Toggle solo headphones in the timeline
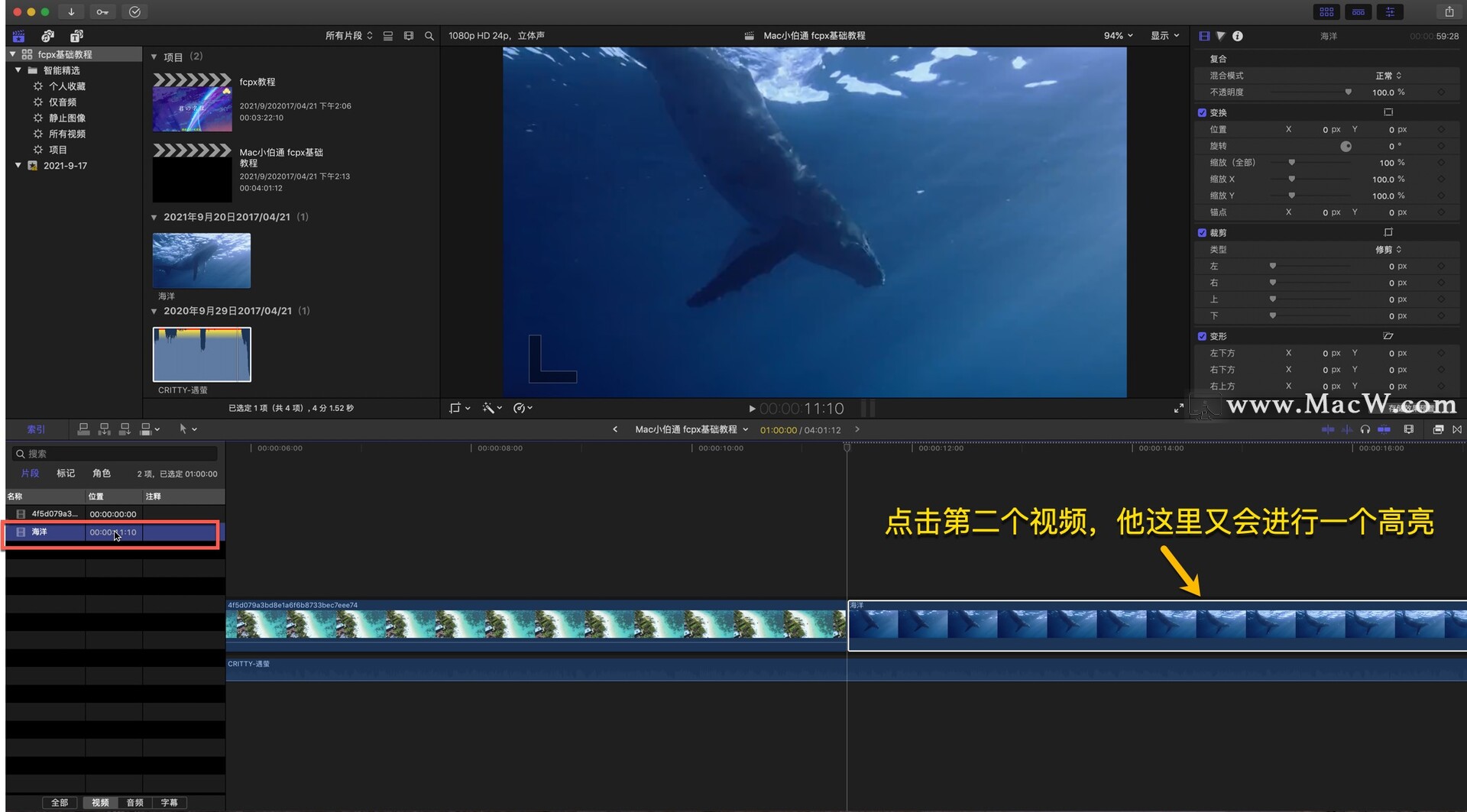 pyautogui.click(x=1365, y=429)
